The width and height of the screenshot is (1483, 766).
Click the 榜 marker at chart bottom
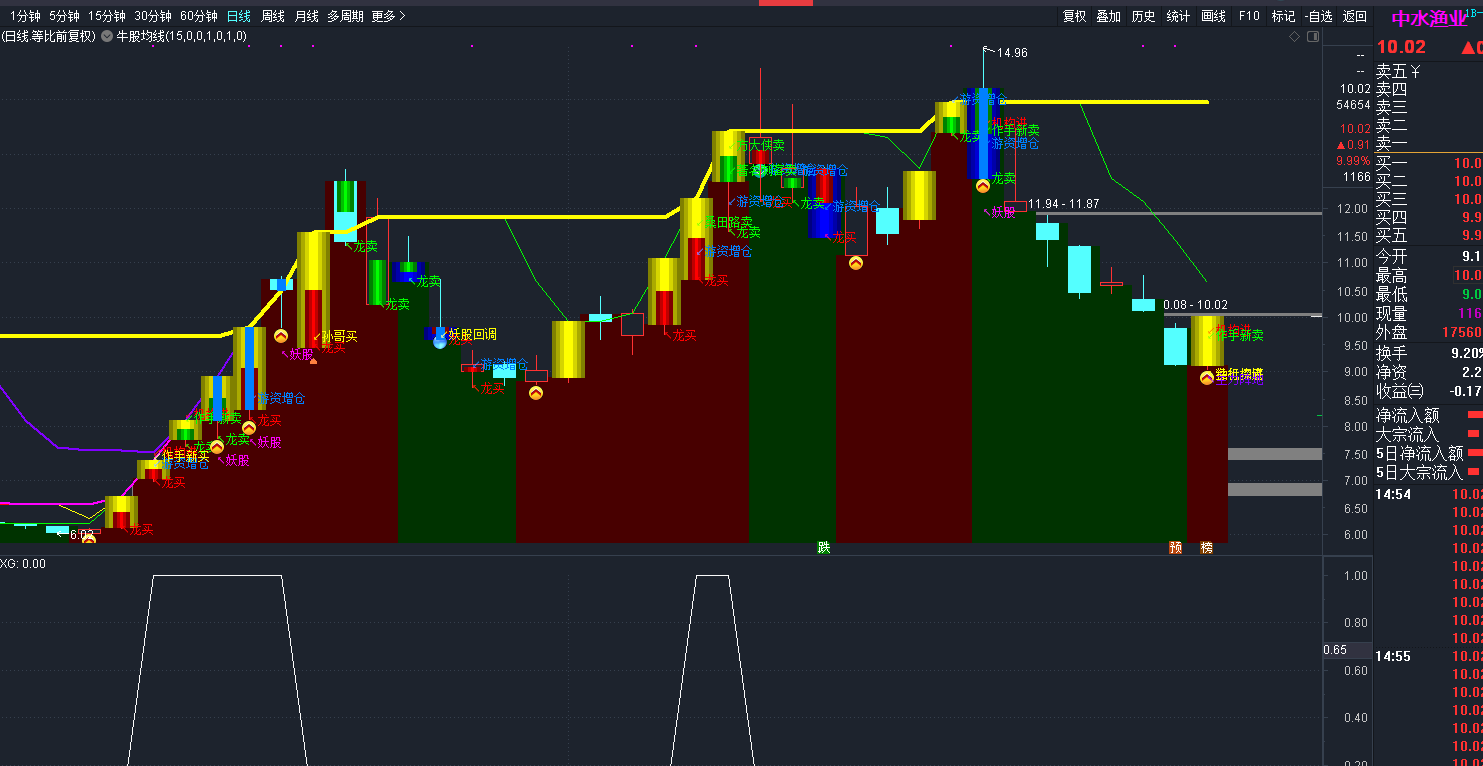click(x=1206, y=547)
